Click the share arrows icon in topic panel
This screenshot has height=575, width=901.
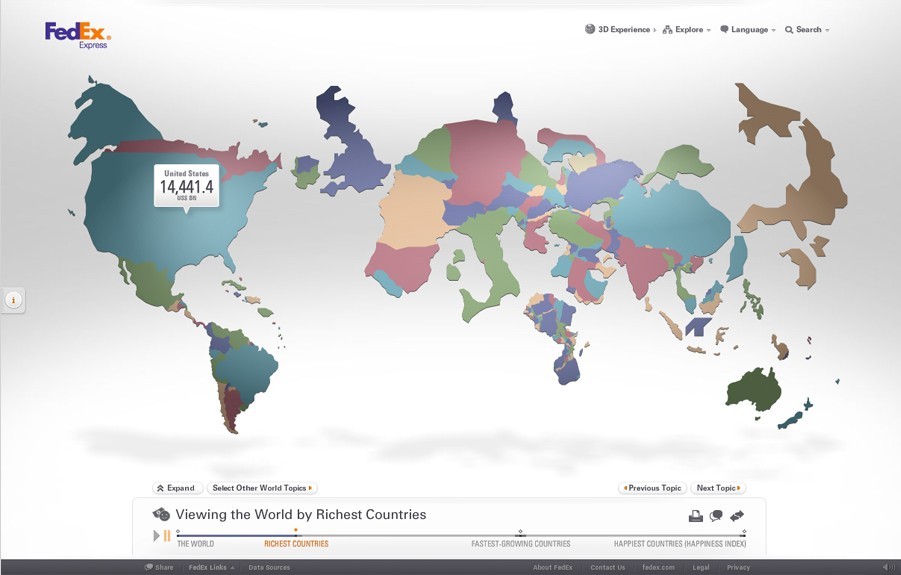(737, 516)
